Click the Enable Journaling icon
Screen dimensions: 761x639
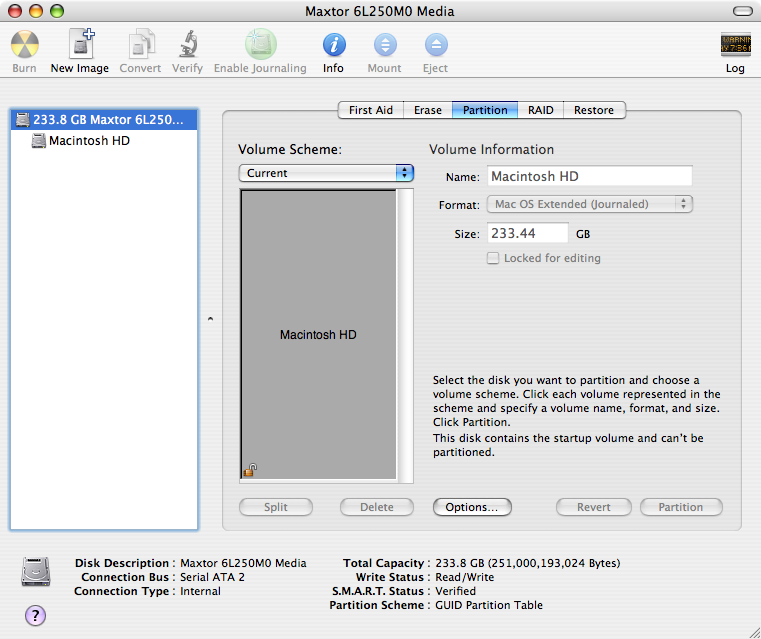261,45
